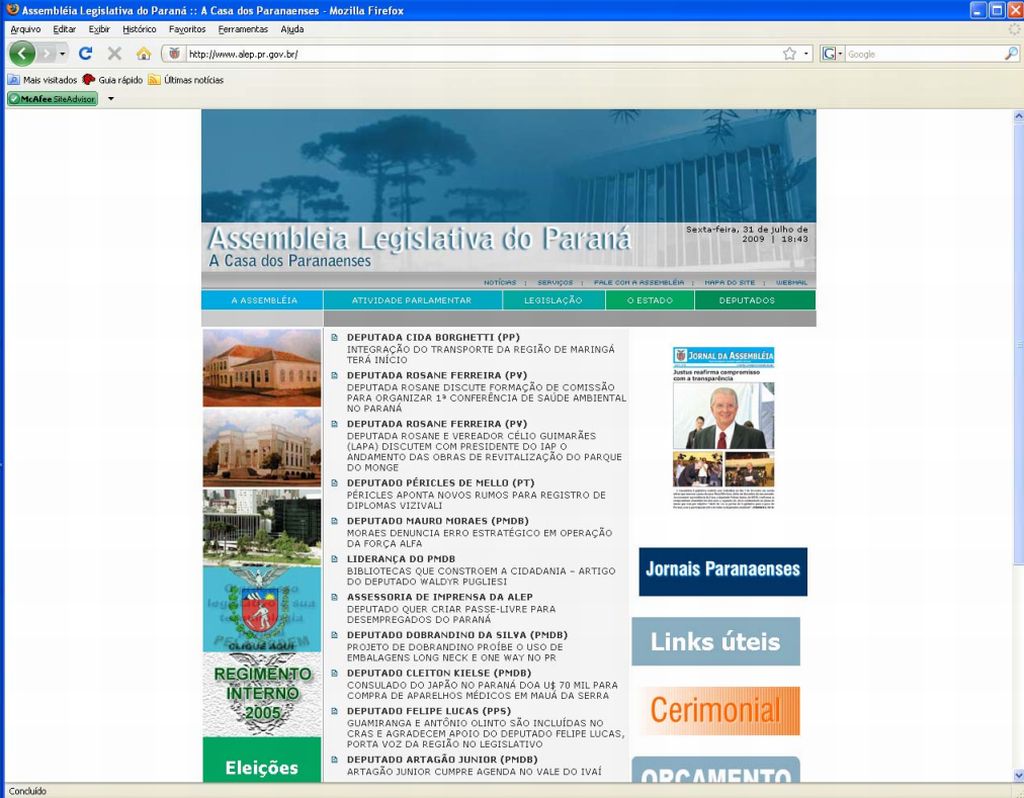Click the Back navigation arrow

pos(22,52)
